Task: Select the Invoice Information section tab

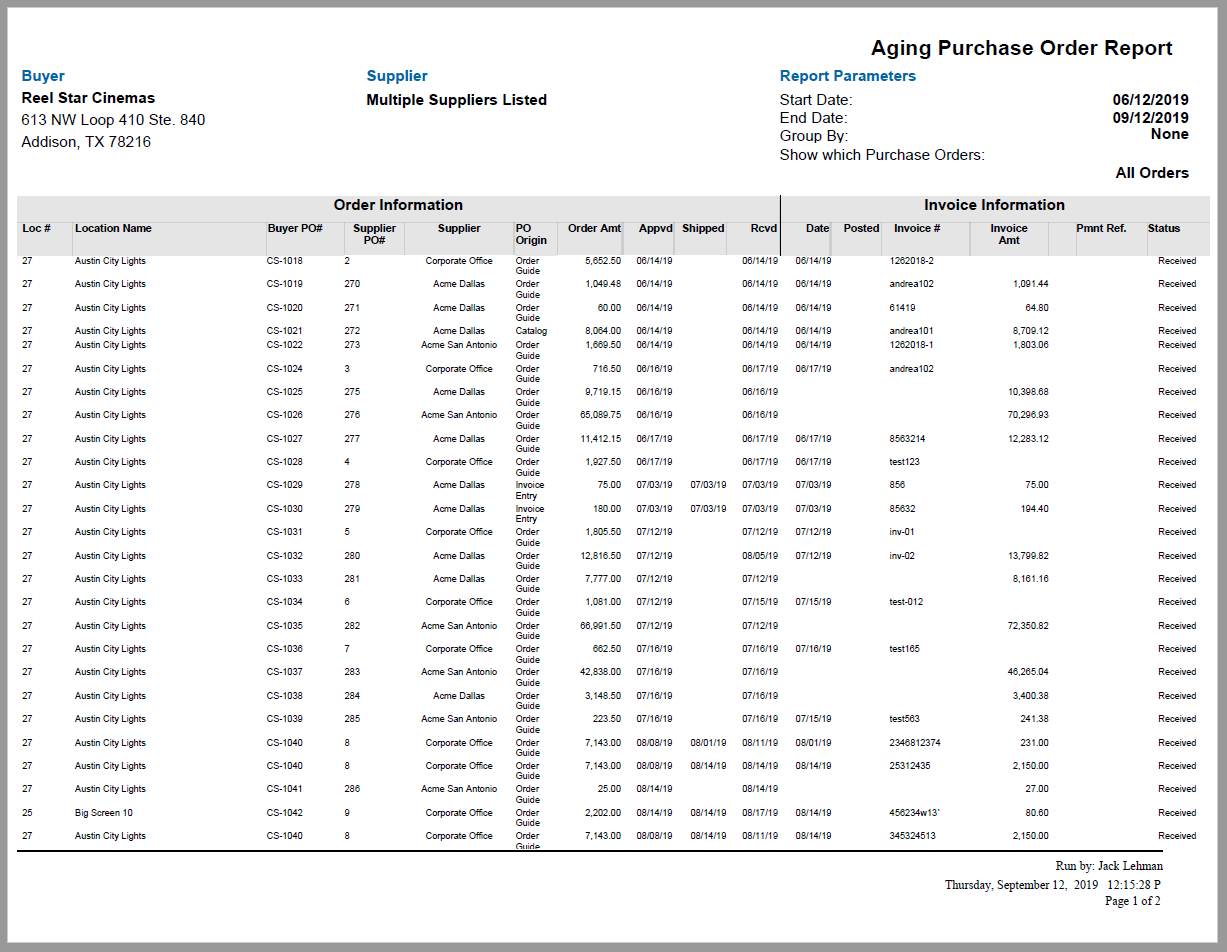Action: 994,205
